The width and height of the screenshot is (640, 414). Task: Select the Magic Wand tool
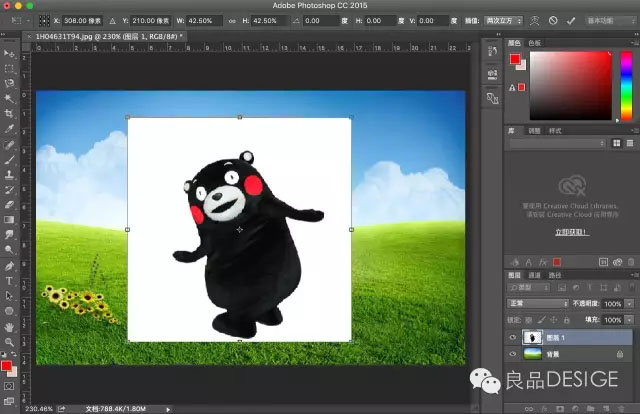click(9, 98)
